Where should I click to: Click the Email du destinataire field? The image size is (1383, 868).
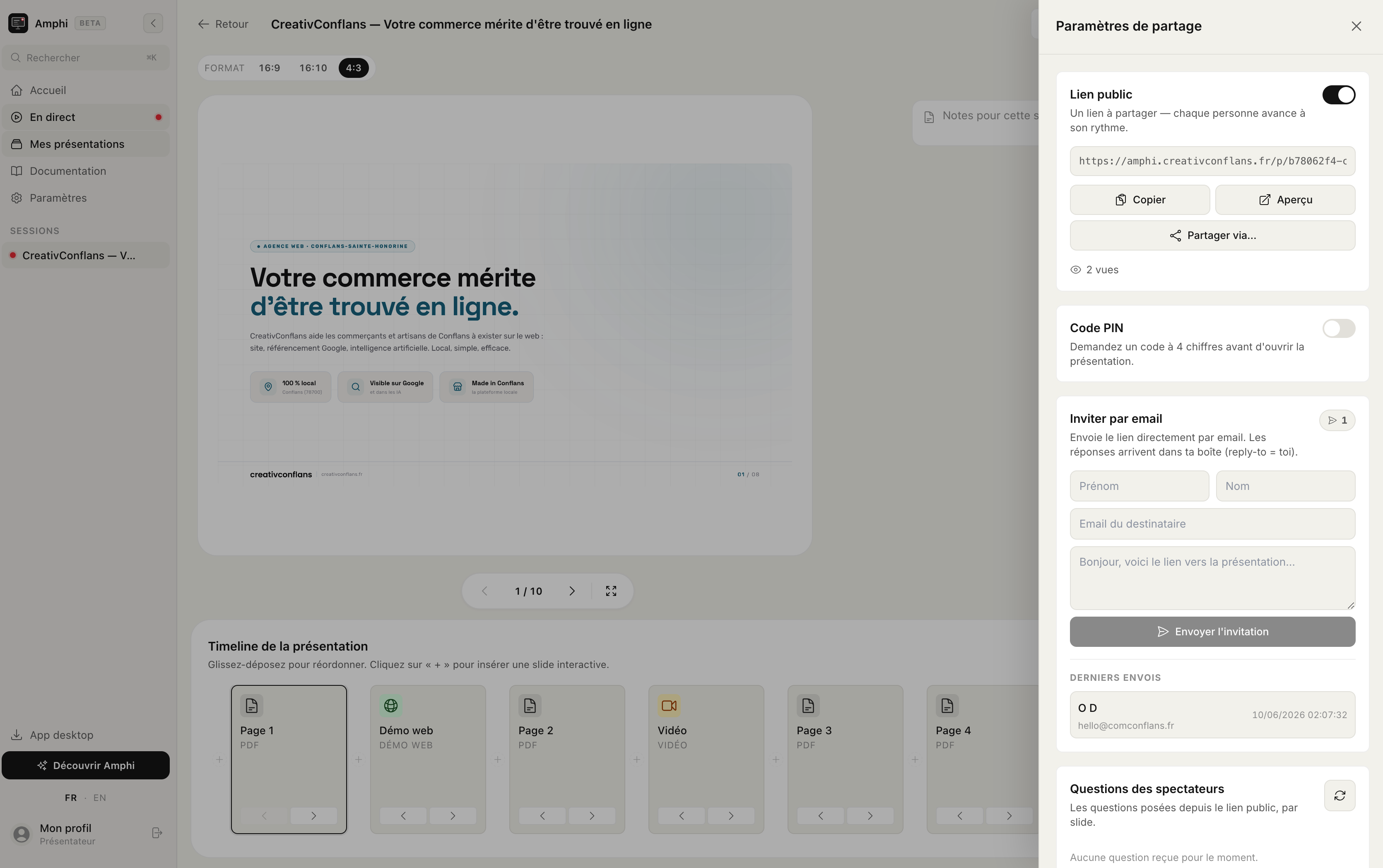pos(1212,523)
